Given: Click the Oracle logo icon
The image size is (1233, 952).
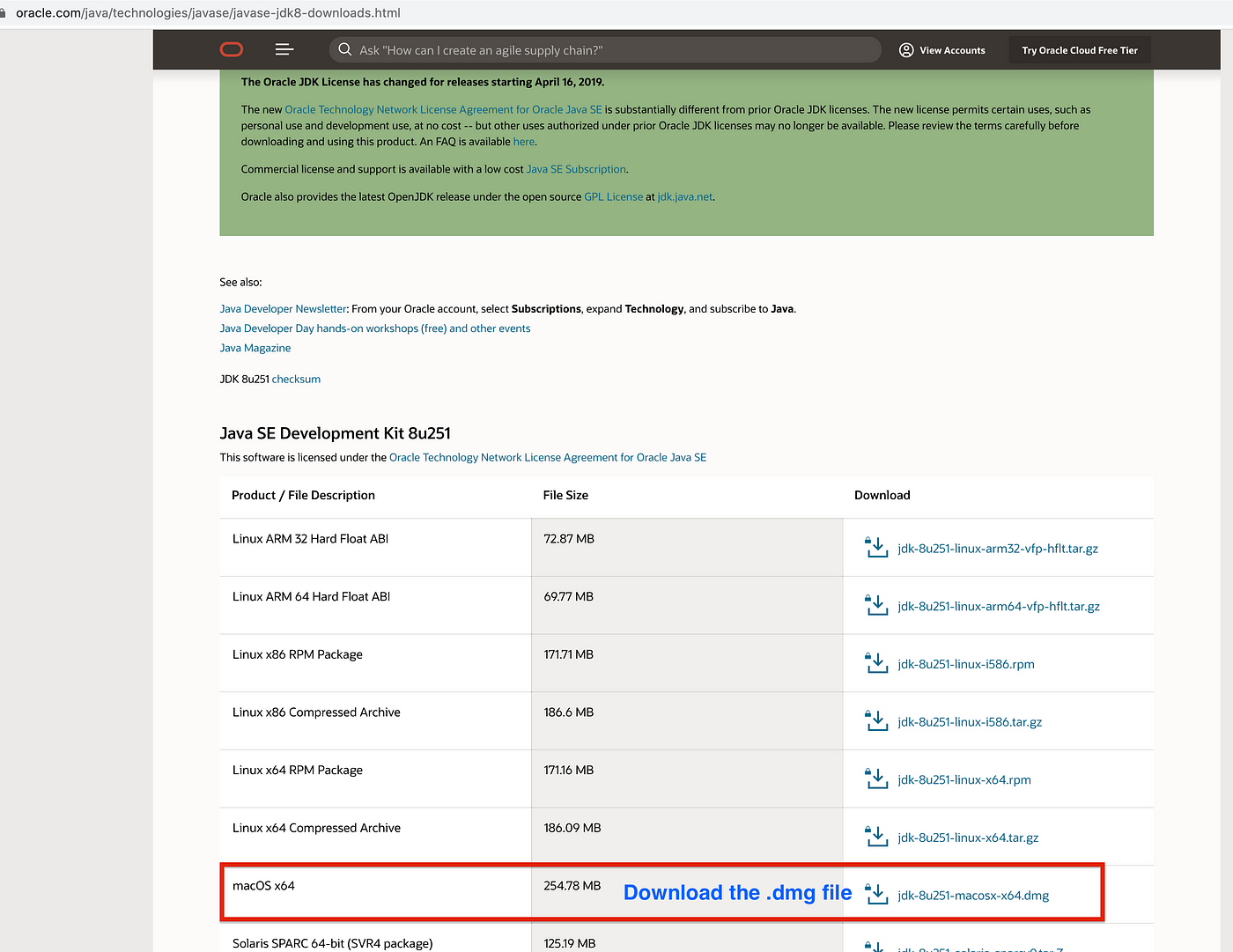Looking at the screenshot, I should [x=232, y=49].
